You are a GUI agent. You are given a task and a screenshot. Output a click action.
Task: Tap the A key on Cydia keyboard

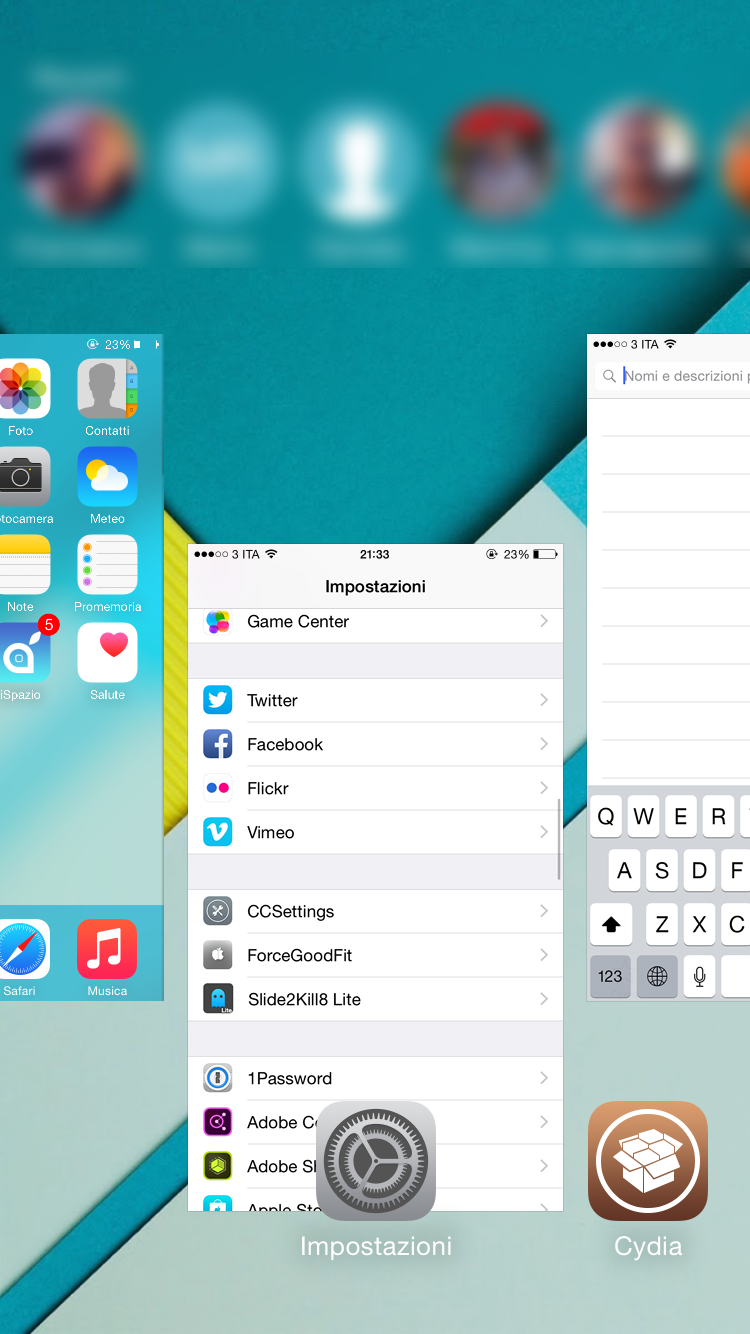coord(625,871)
